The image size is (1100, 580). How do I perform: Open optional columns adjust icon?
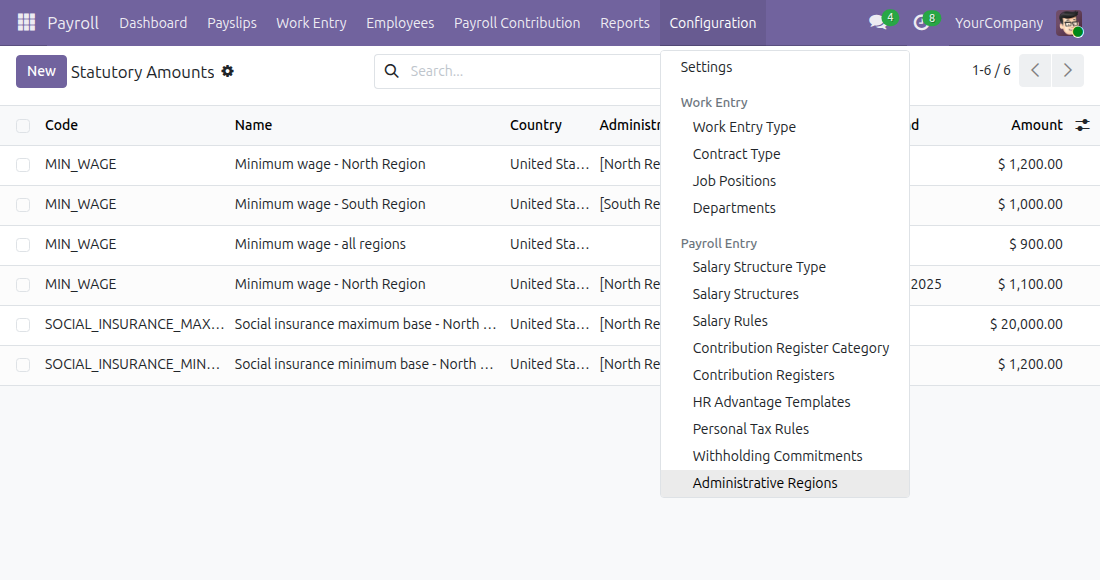[1082, 125]
